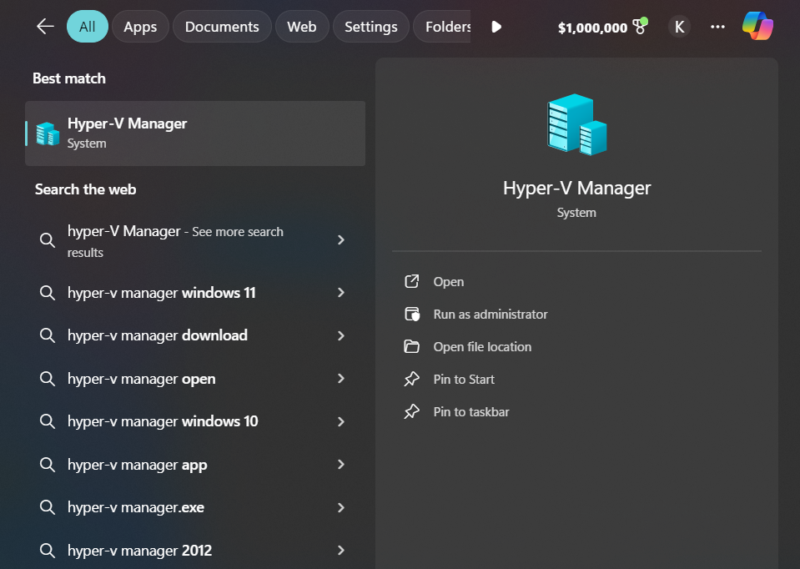Go back using the left arrow

[x=45, y=27]
